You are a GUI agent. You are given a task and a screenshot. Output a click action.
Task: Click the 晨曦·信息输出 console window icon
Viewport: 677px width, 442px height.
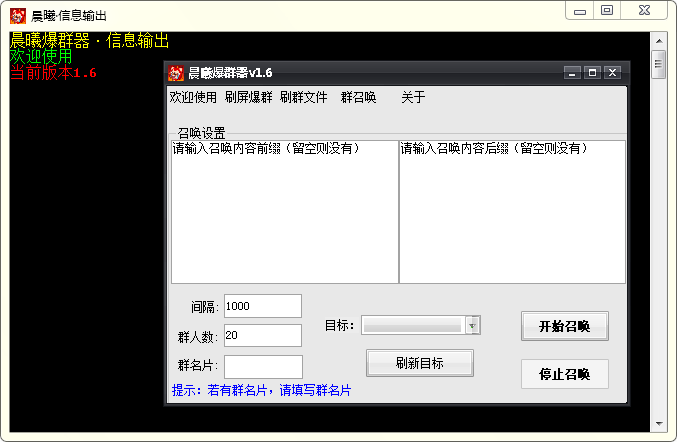pyautogui.click(x=18, y=15)
